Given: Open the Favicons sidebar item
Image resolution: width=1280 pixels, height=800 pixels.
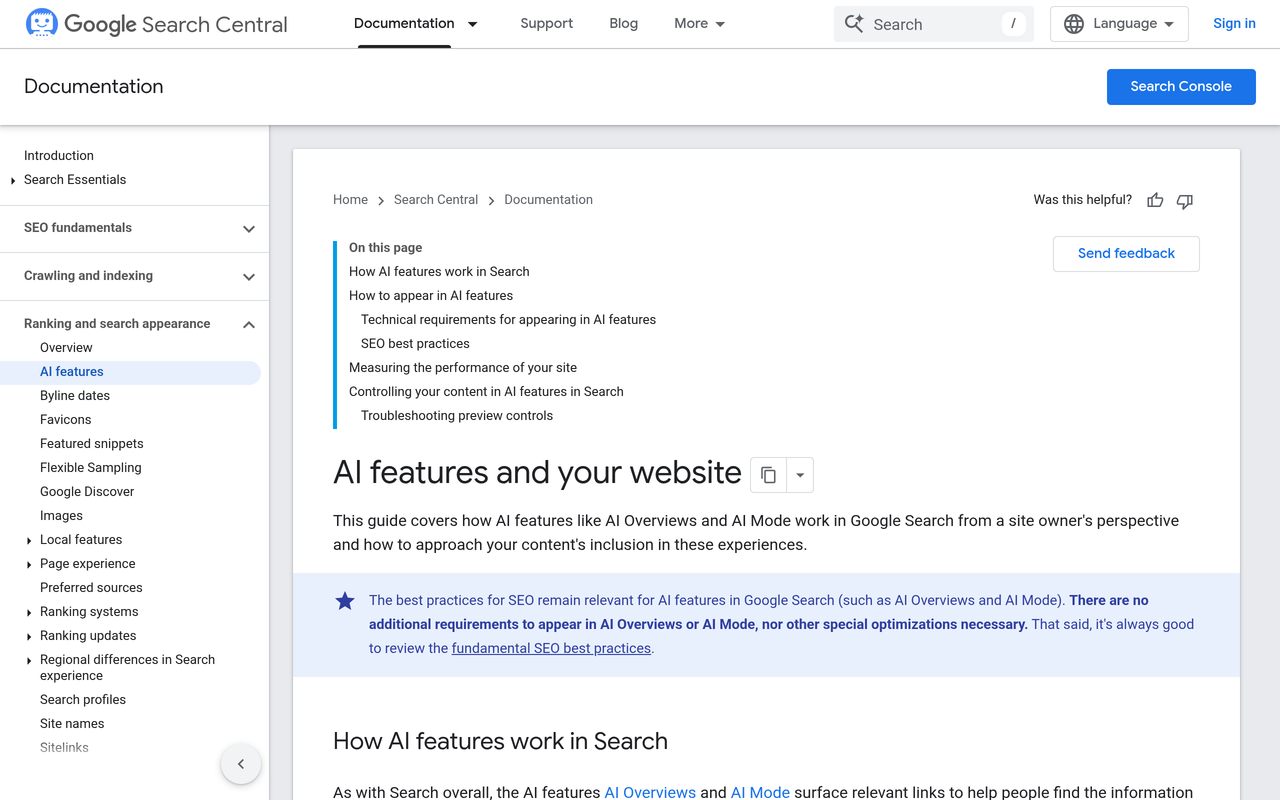Looking at the screenshot, I should 66,420.
